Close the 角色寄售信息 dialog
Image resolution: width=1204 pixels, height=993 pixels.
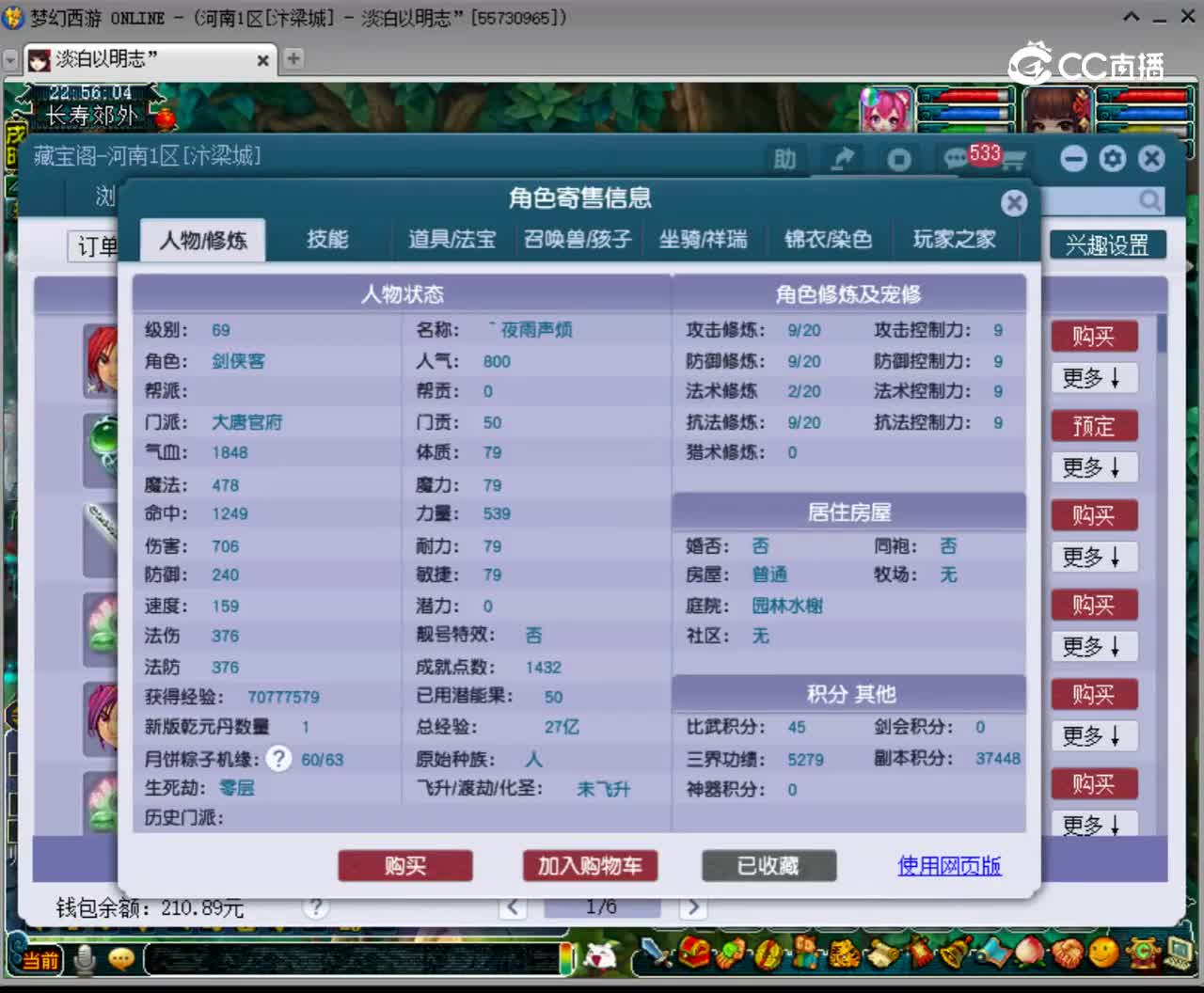click(x=1014, y=202)
